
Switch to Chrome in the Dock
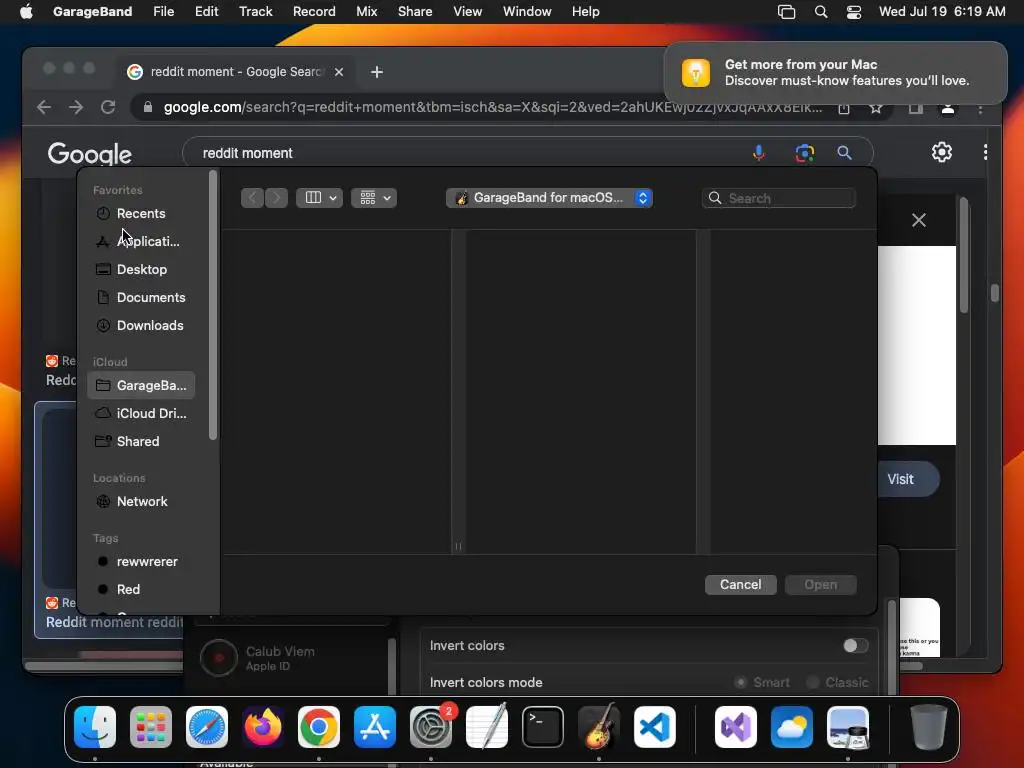click(319, 727)
